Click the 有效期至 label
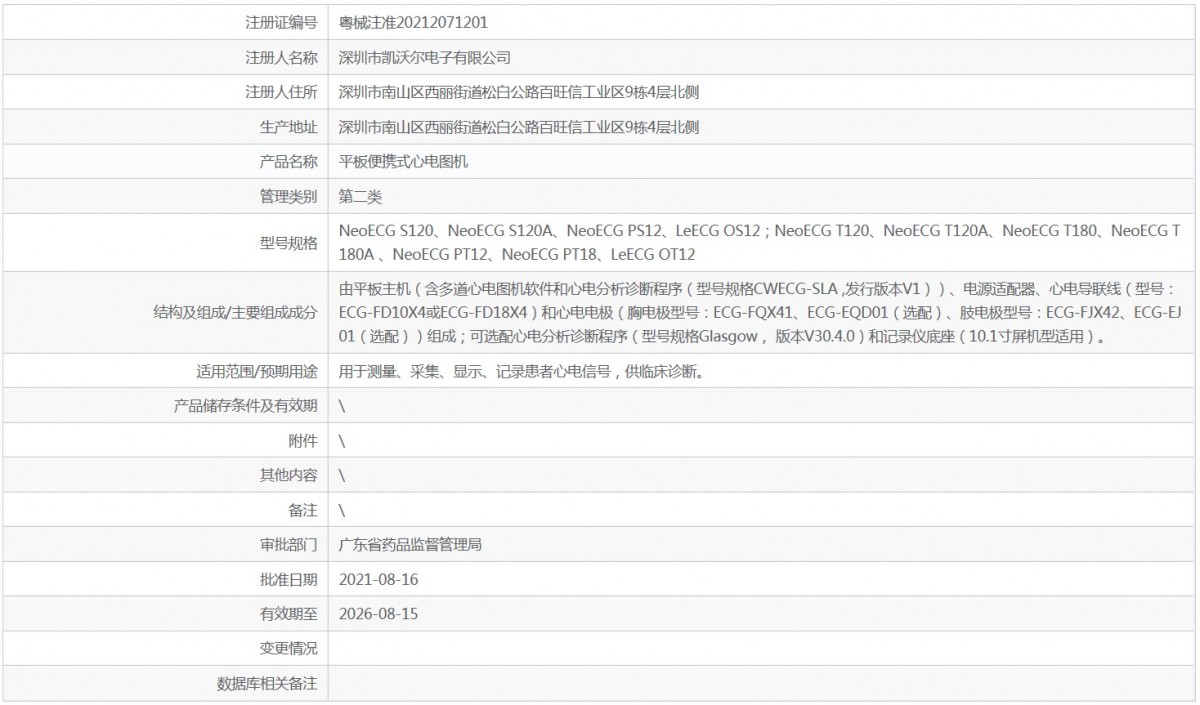This screenshot has width=1200, height=705. point(288,614)
